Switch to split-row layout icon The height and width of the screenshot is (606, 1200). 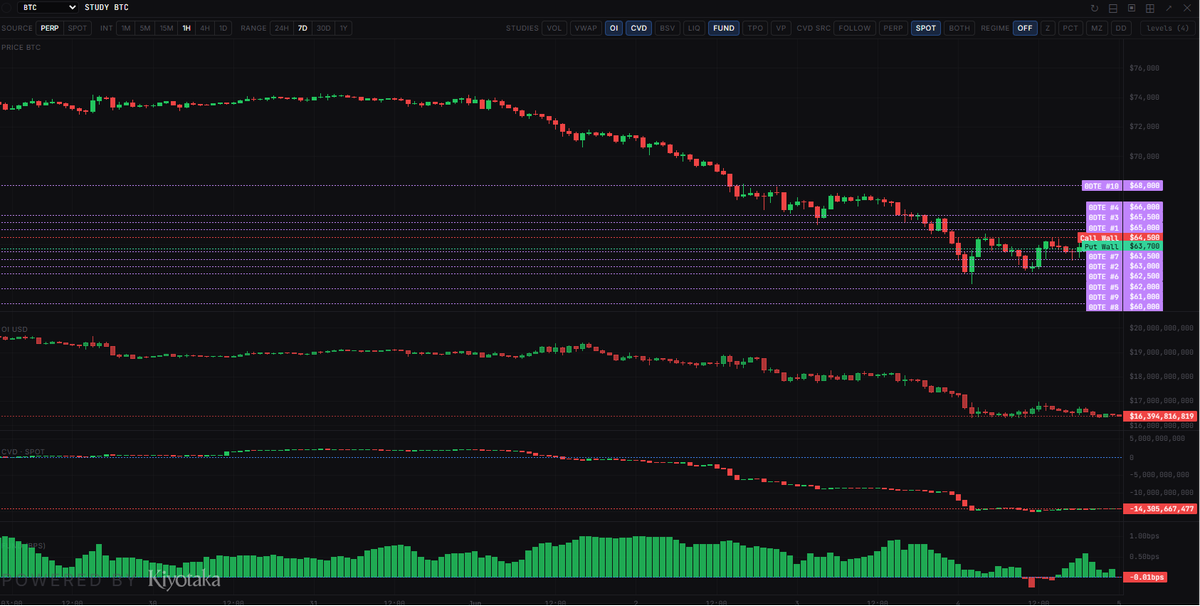pyautogui.click(x=1113, y=8)
